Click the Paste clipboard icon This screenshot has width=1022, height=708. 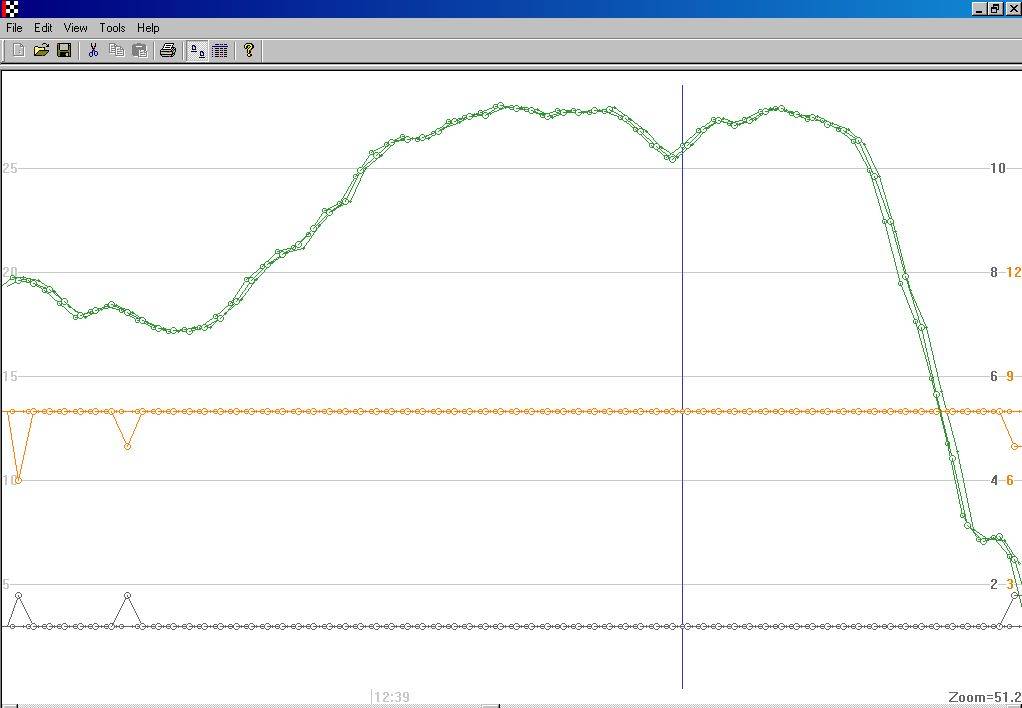coord(139,50)
